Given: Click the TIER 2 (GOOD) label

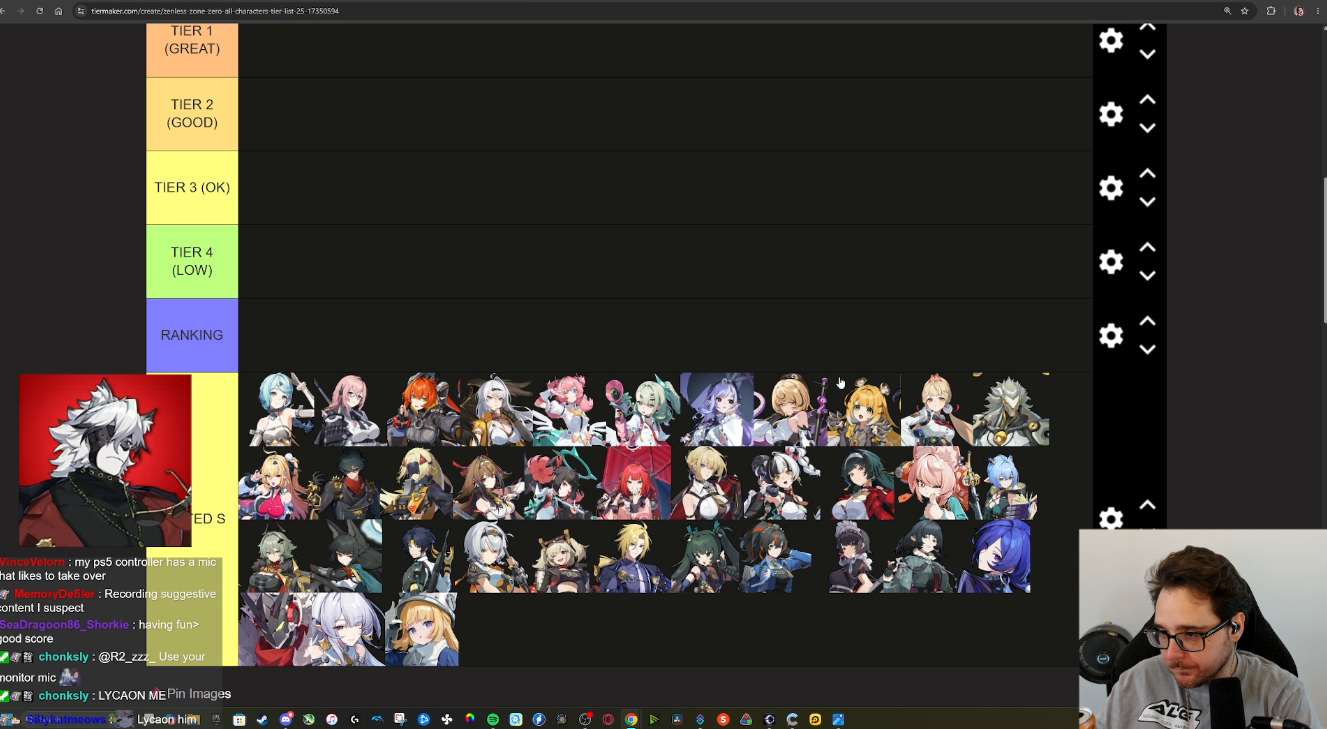Looking at the screenshot, I should coord(192,114).
